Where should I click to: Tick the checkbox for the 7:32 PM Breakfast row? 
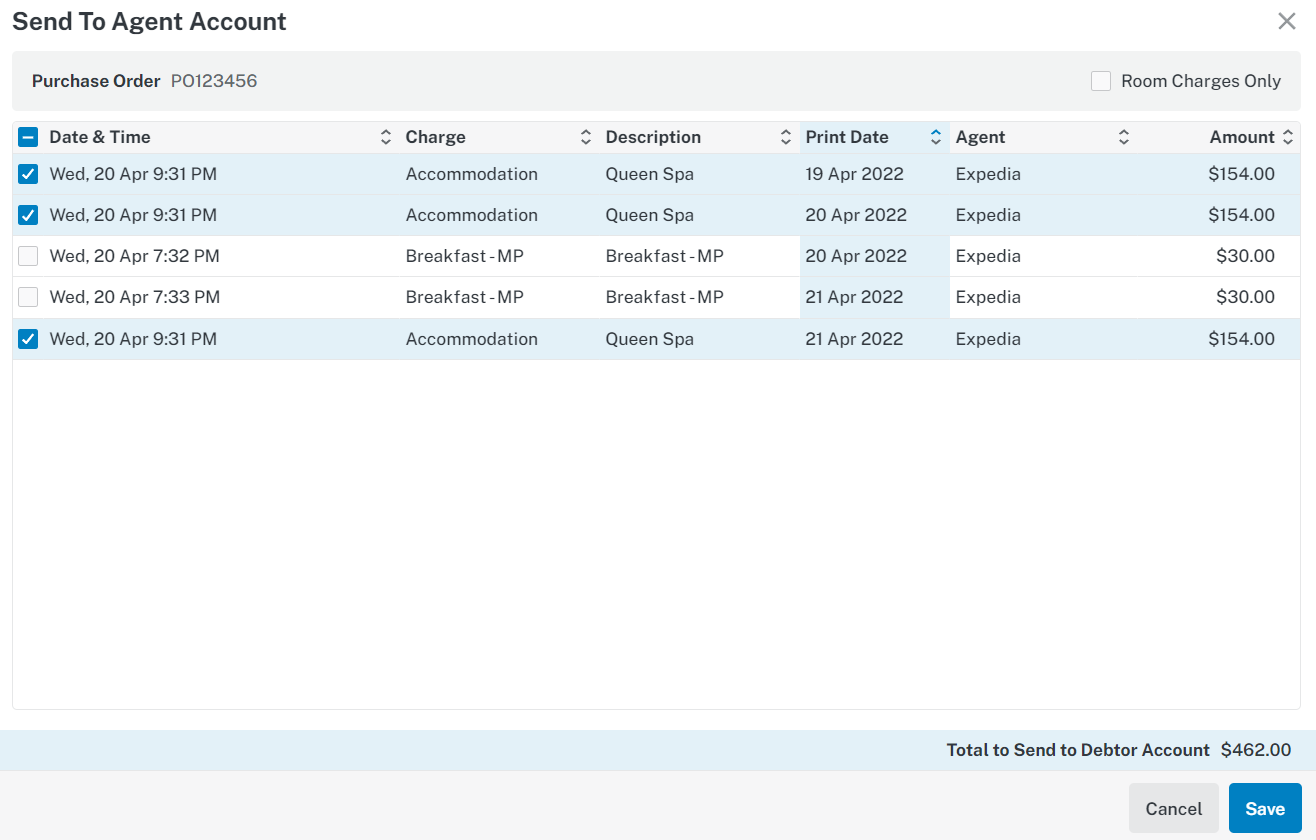[x=28, y=256]
